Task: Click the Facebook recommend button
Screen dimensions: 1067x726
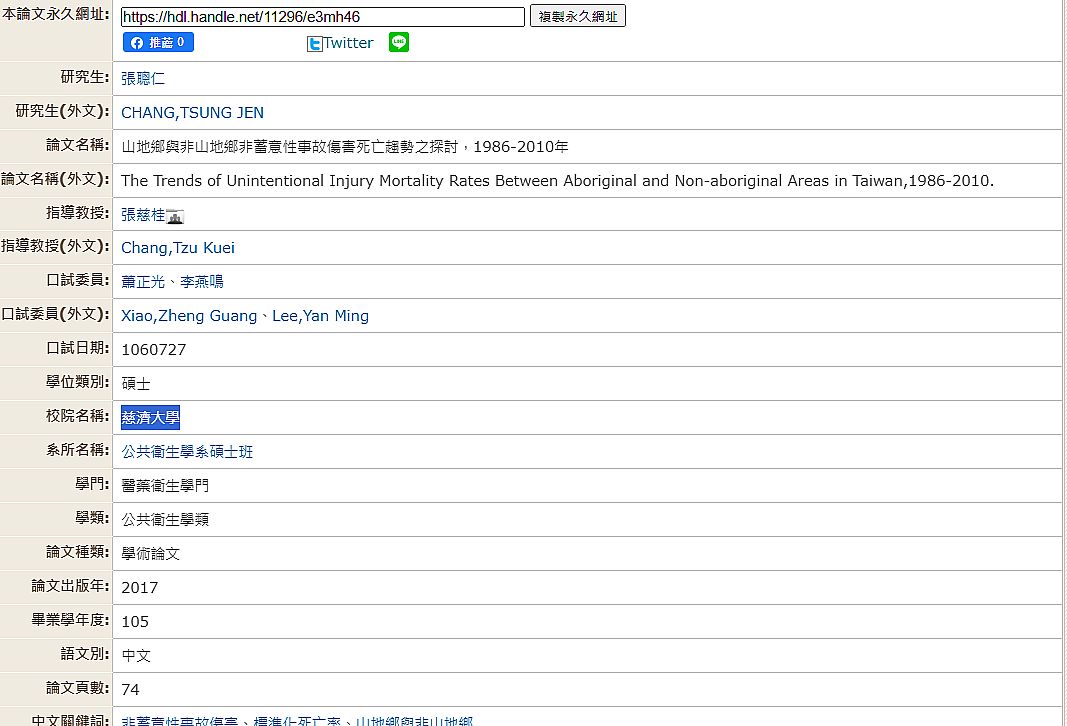Action: point(158,42)
